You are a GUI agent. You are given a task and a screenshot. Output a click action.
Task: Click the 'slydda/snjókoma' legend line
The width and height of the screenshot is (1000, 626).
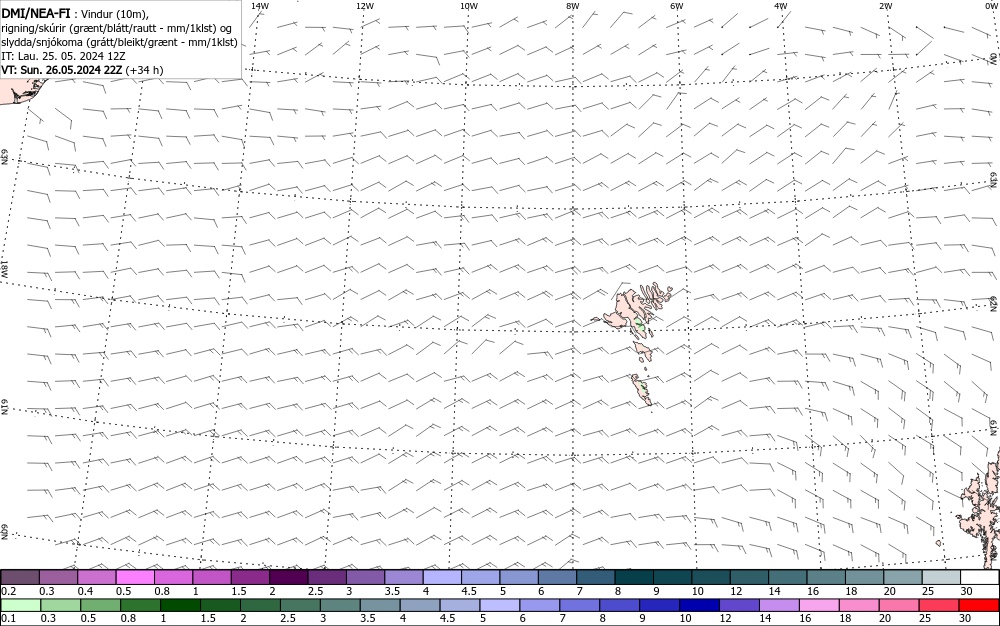tap(119, 42)
